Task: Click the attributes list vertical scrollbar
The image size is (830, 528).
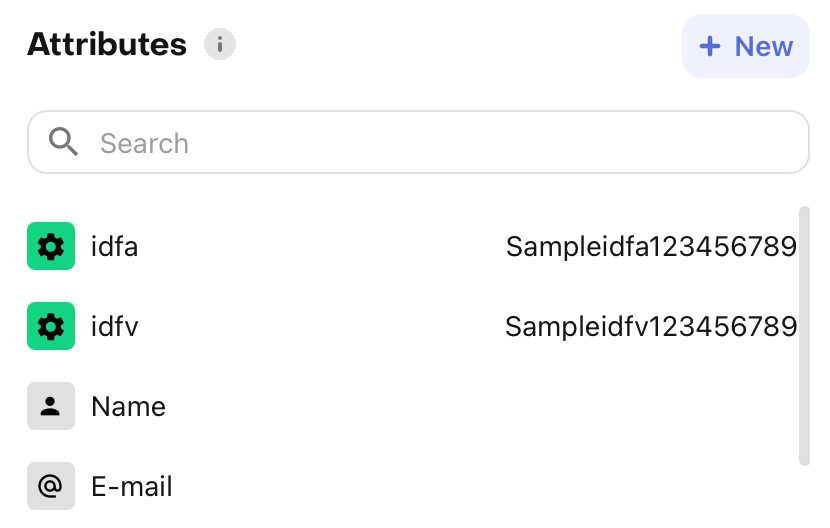Action: tap(804, 335)
